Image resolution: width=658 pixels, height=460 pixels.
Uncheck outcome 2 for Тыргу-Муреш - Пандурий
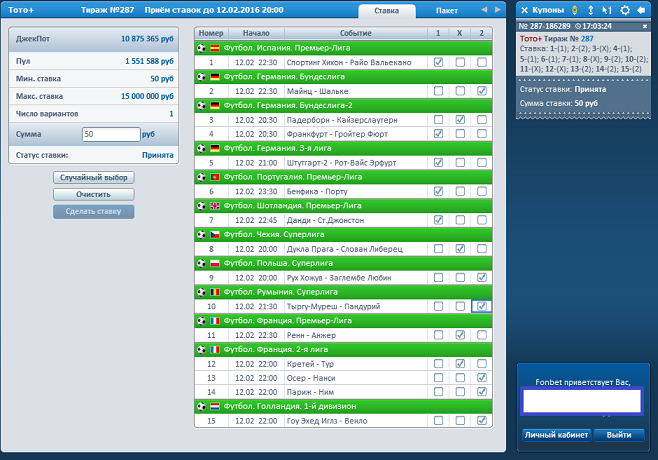tap(482, 306)
